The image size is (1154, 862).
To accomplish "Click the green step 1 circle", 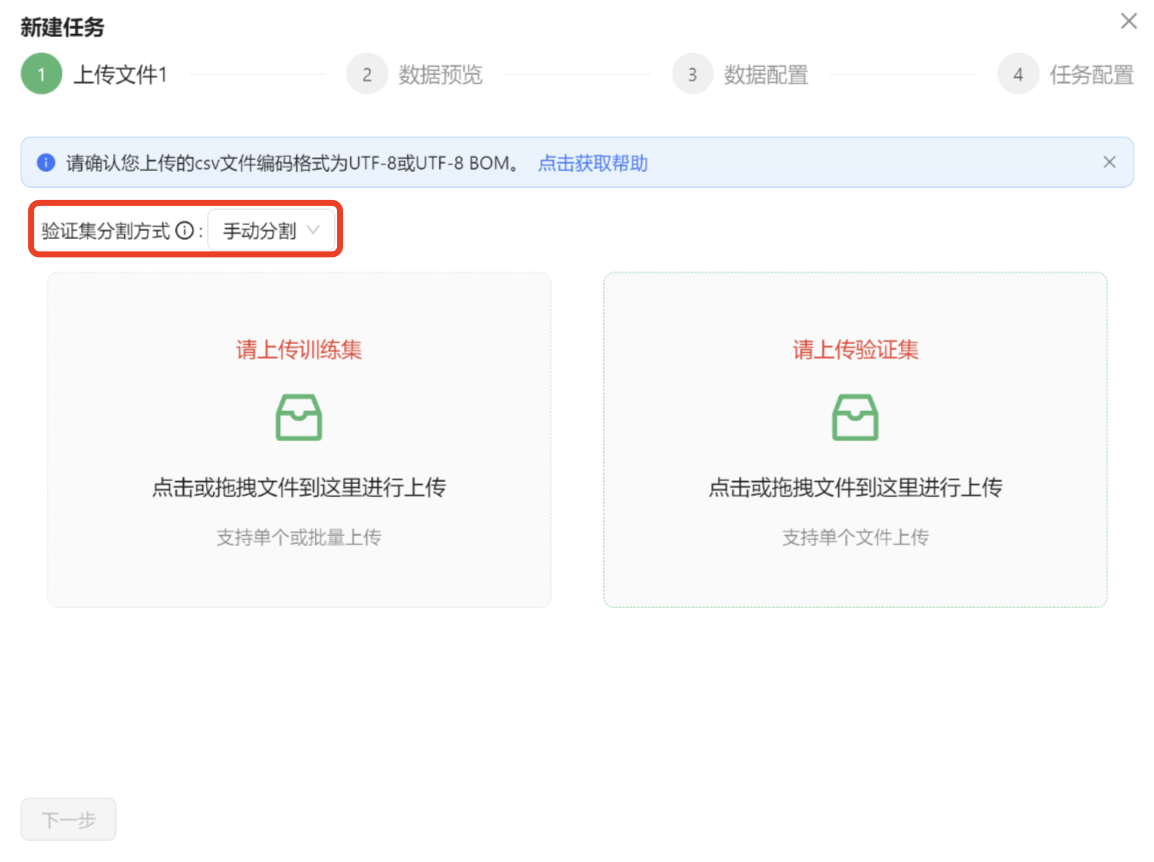I will click(x=42, y=75).
